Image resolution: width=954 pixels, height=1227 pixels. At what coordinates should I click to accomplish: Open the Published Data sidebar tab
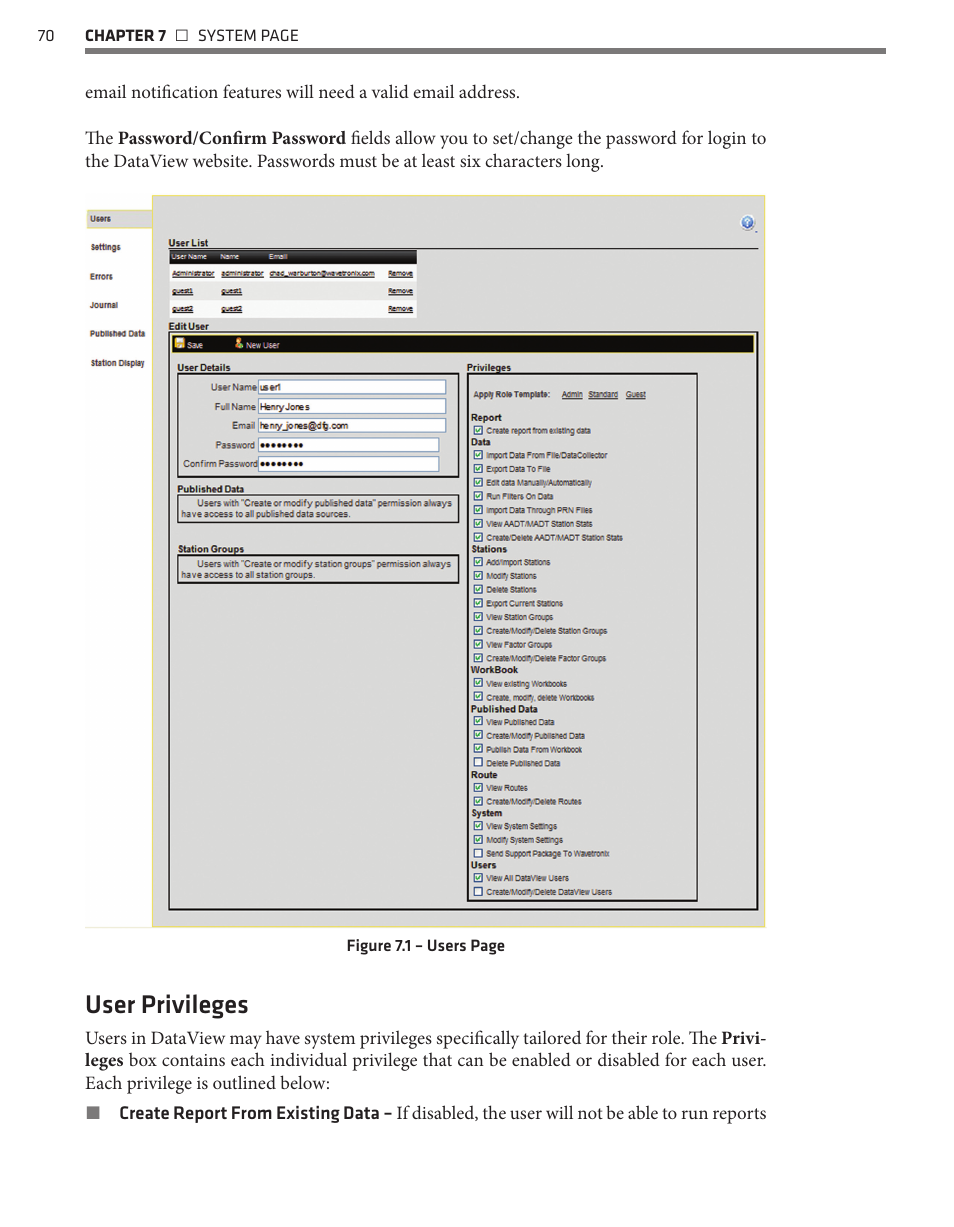tap(117, 334)
